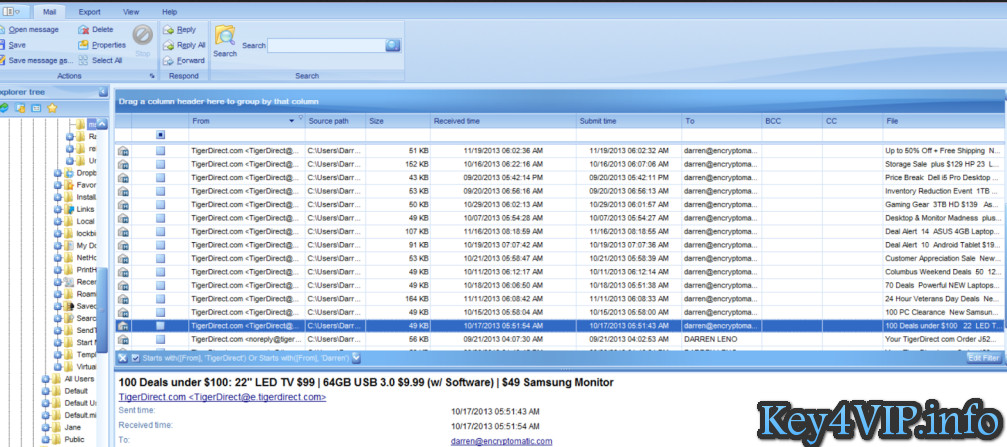Click the mail icon of the 164 KB row

(123, 299)
